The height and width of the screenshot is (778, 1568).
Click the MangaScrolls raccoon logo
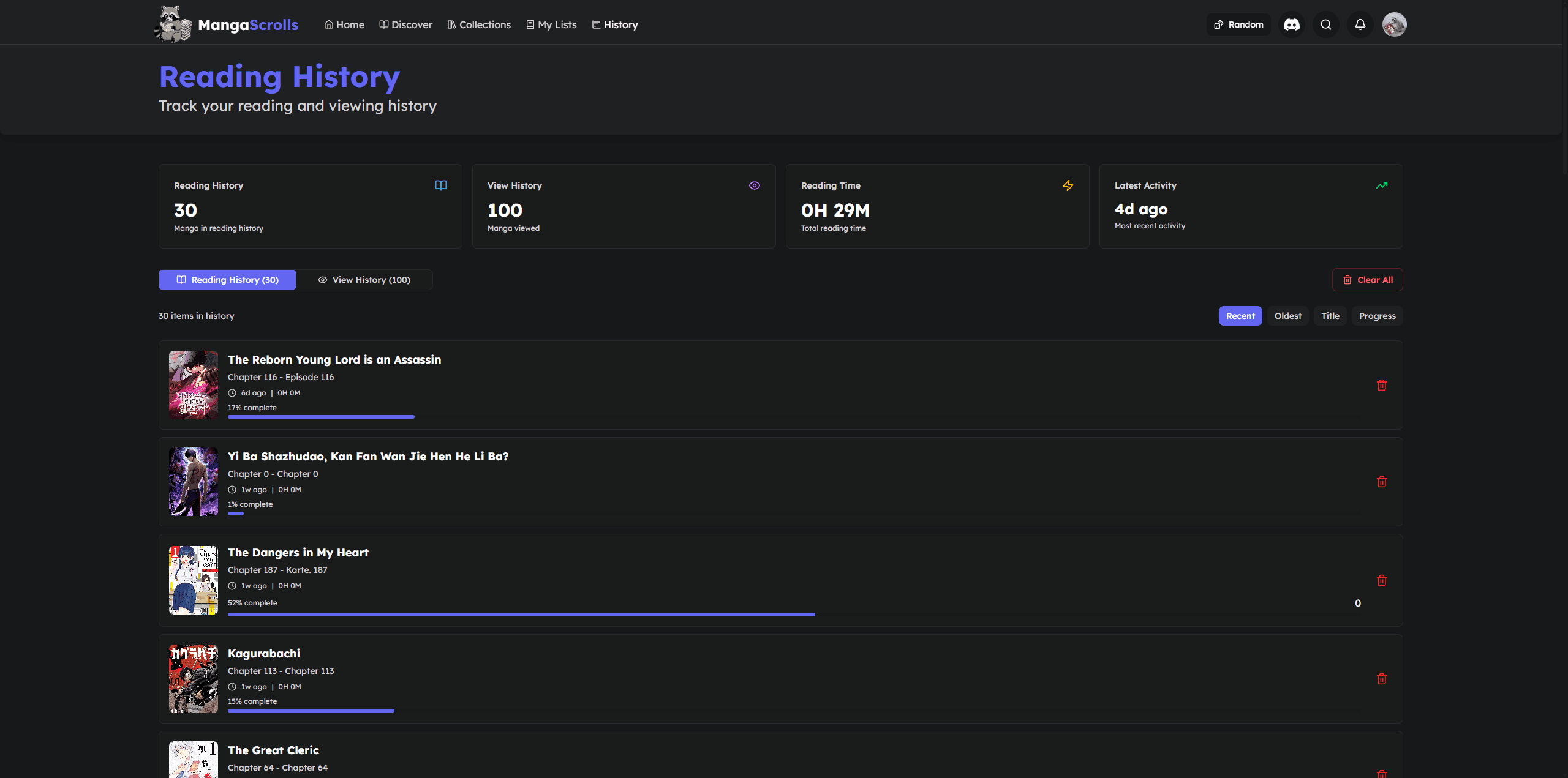click(x=173, y=24)
